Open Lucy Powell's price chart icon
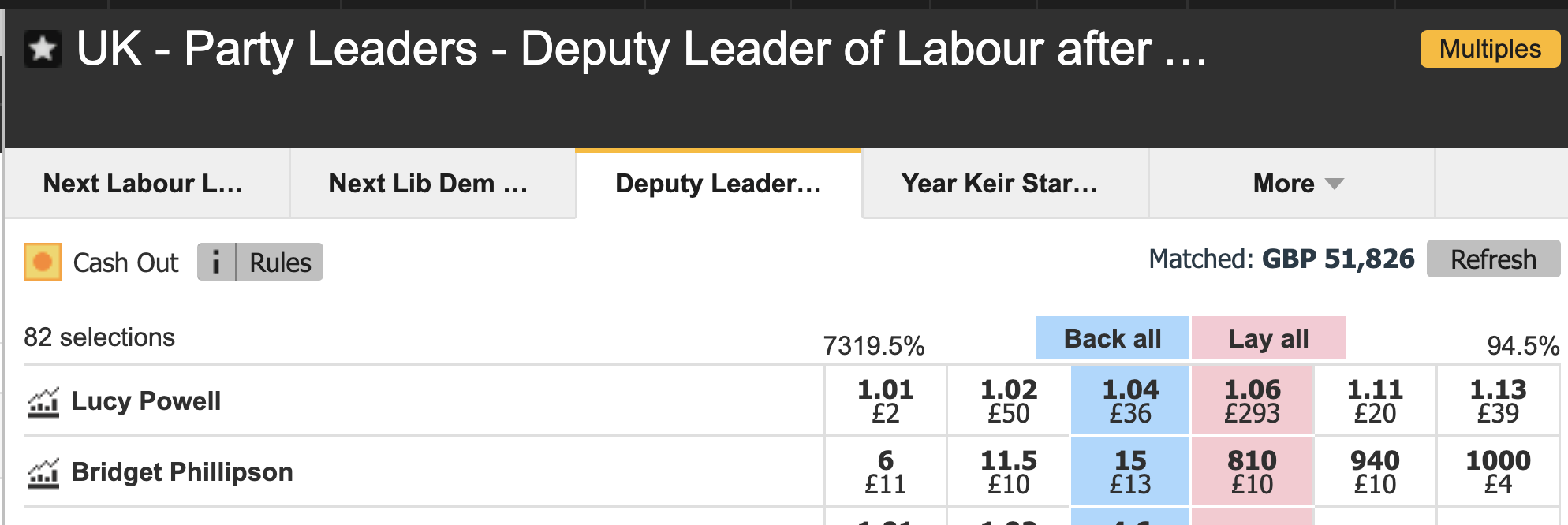1568x525 pixels. click(43, 402)
